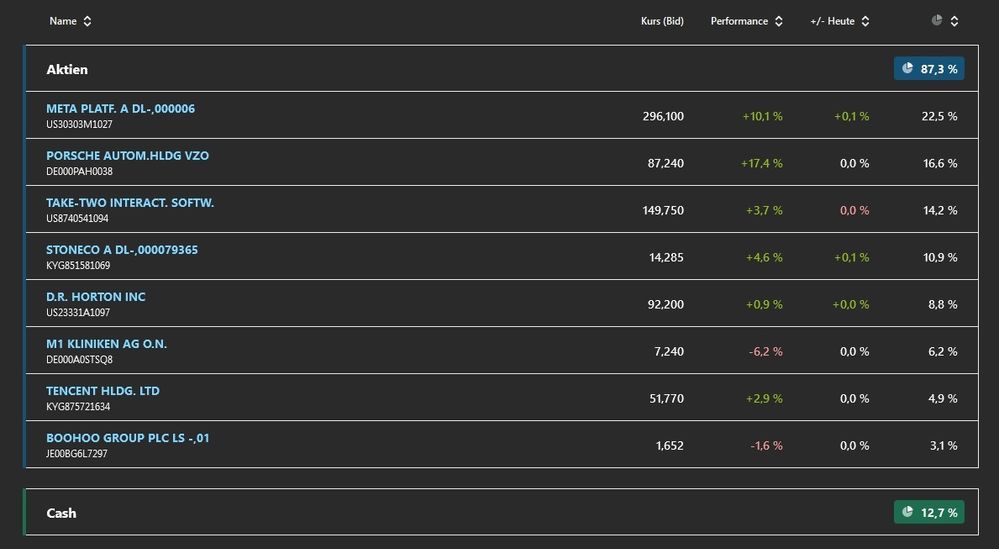The height and width of the screenshot is (549, 999).
Task: Sort by allocation column arrows
Action: [954, 21]
